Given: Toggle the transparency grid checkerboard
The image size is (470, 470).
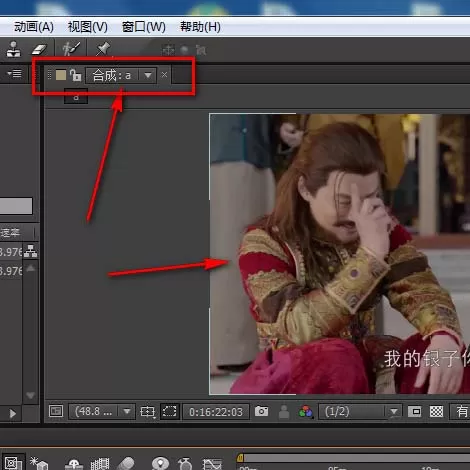Looking at the screenshot, I should click(436, 411).
